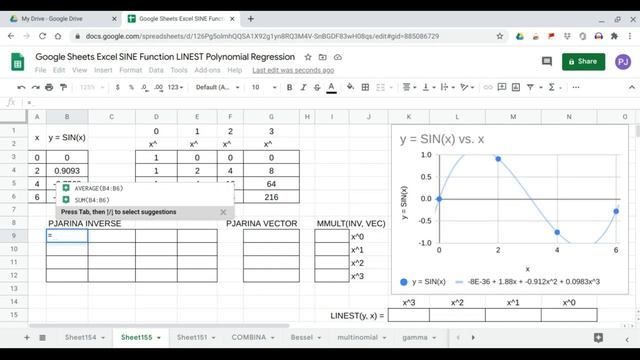640x360 pixels.
Task: Bookmark page with browser star icon
Action: [x=500, y=36]
